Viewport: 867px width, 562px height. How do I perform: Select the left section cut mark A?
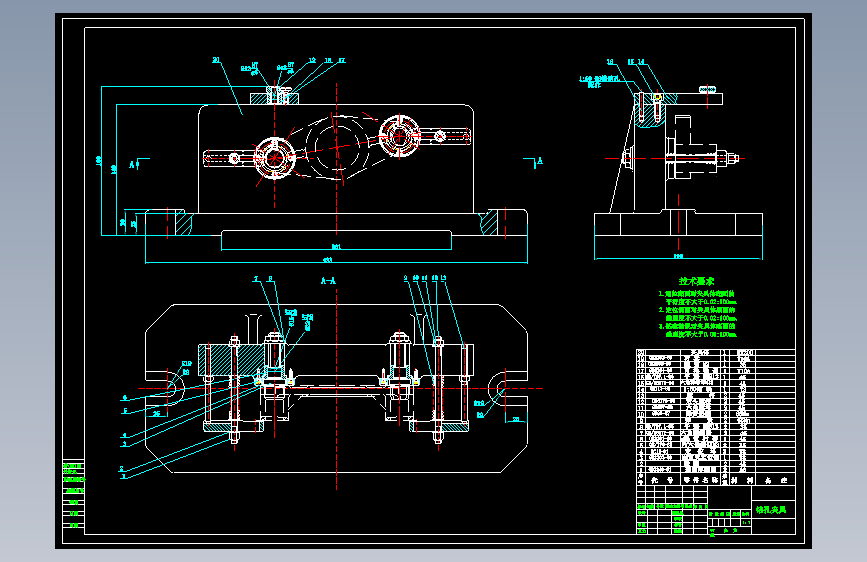tap(133, 164)
